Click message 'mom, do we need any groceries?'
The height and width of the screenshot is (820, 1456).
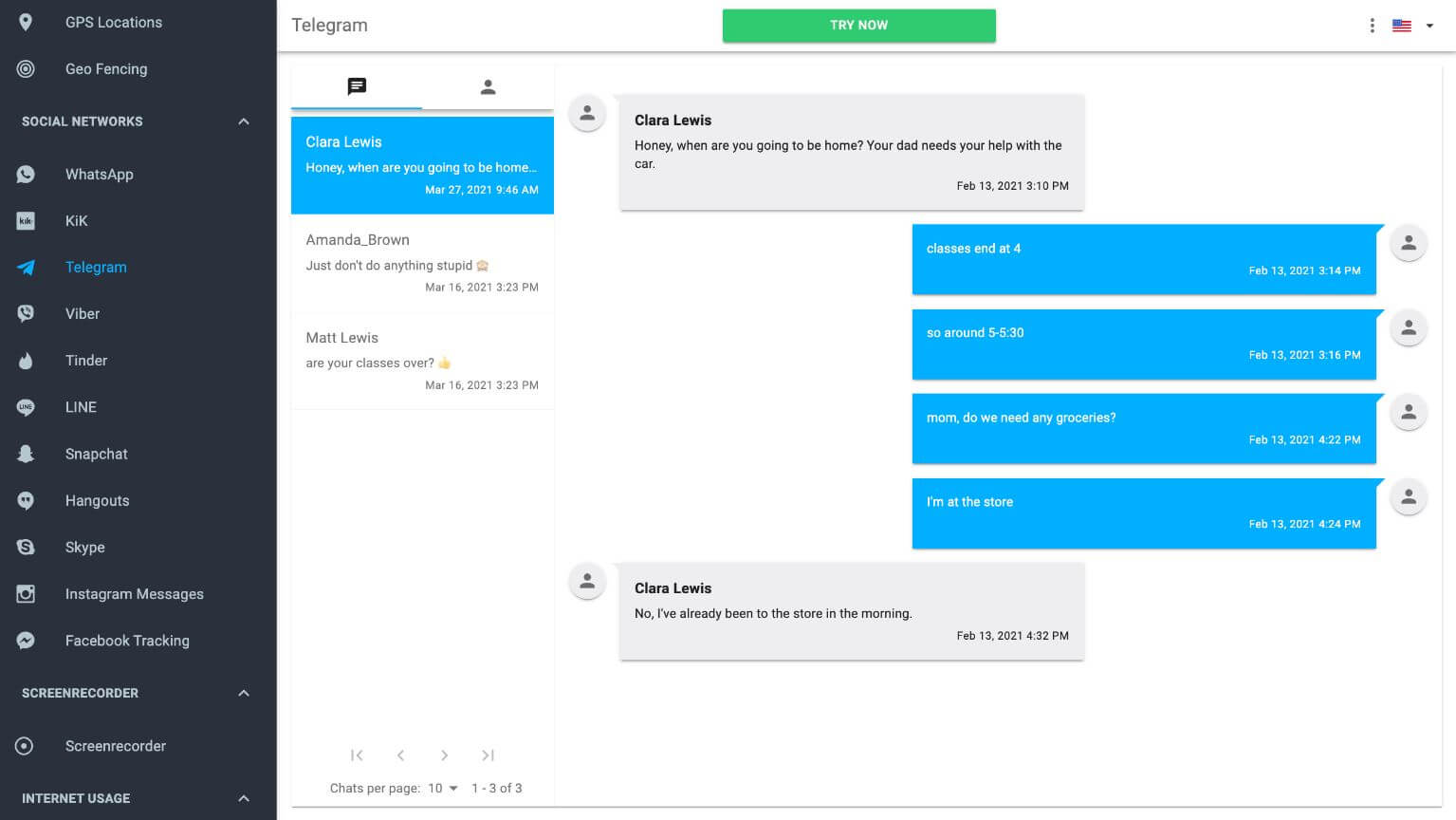[x=1144, y=428]
